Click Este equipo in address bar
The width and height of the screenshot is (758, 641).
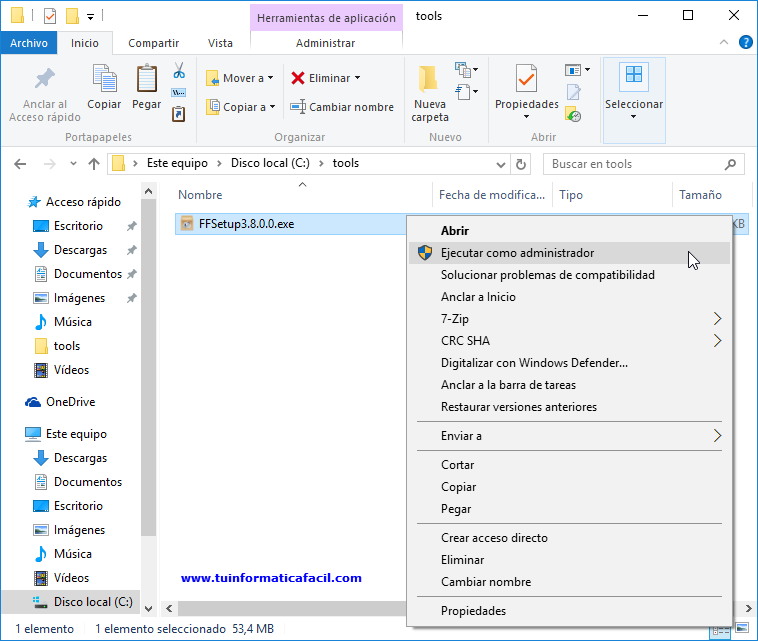(177, 163)
